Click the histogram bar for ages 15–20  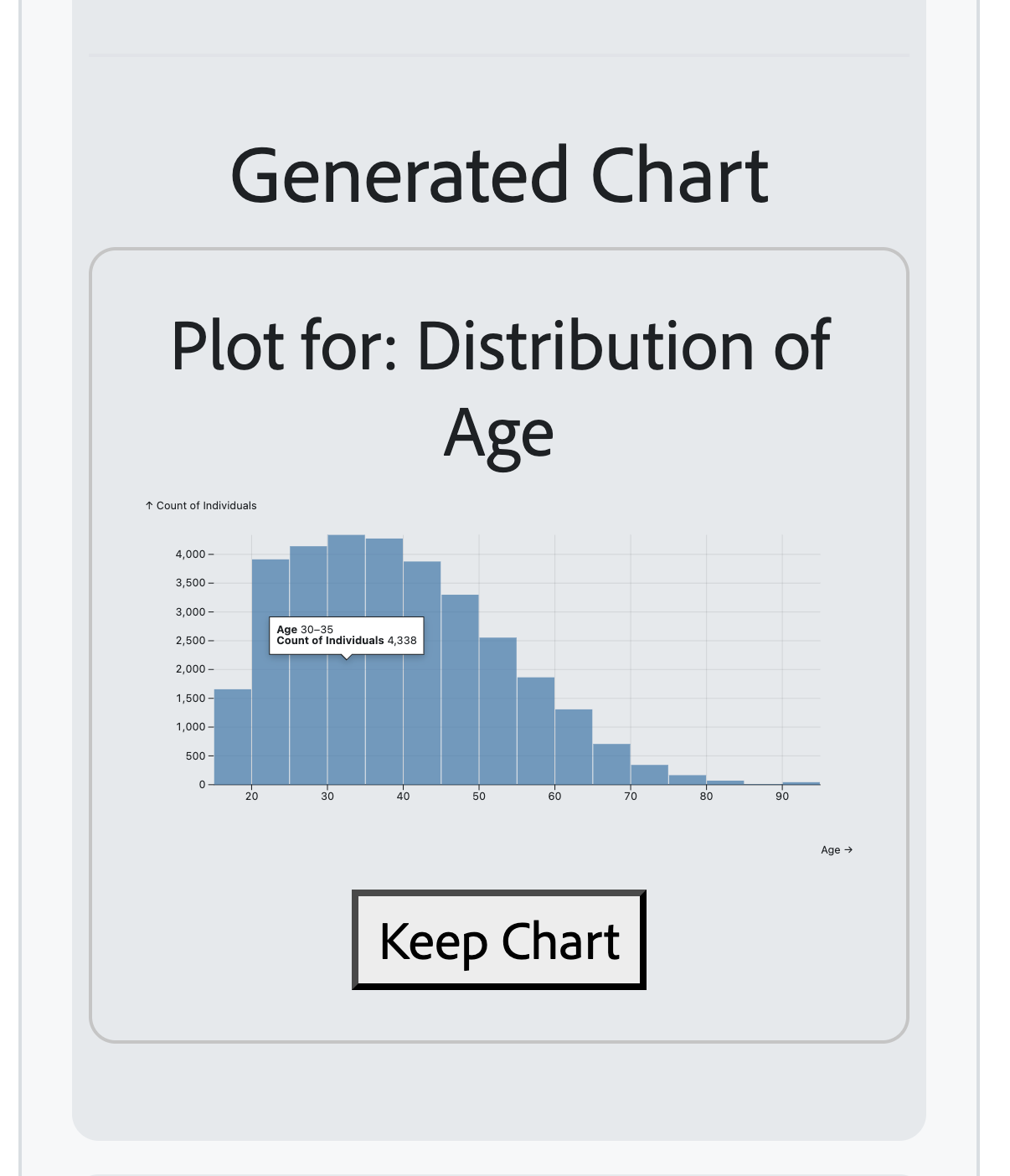click(233, 737)
